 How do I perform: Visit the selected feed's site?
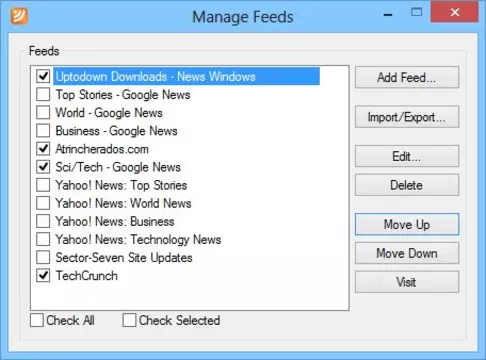coord(407,282)
